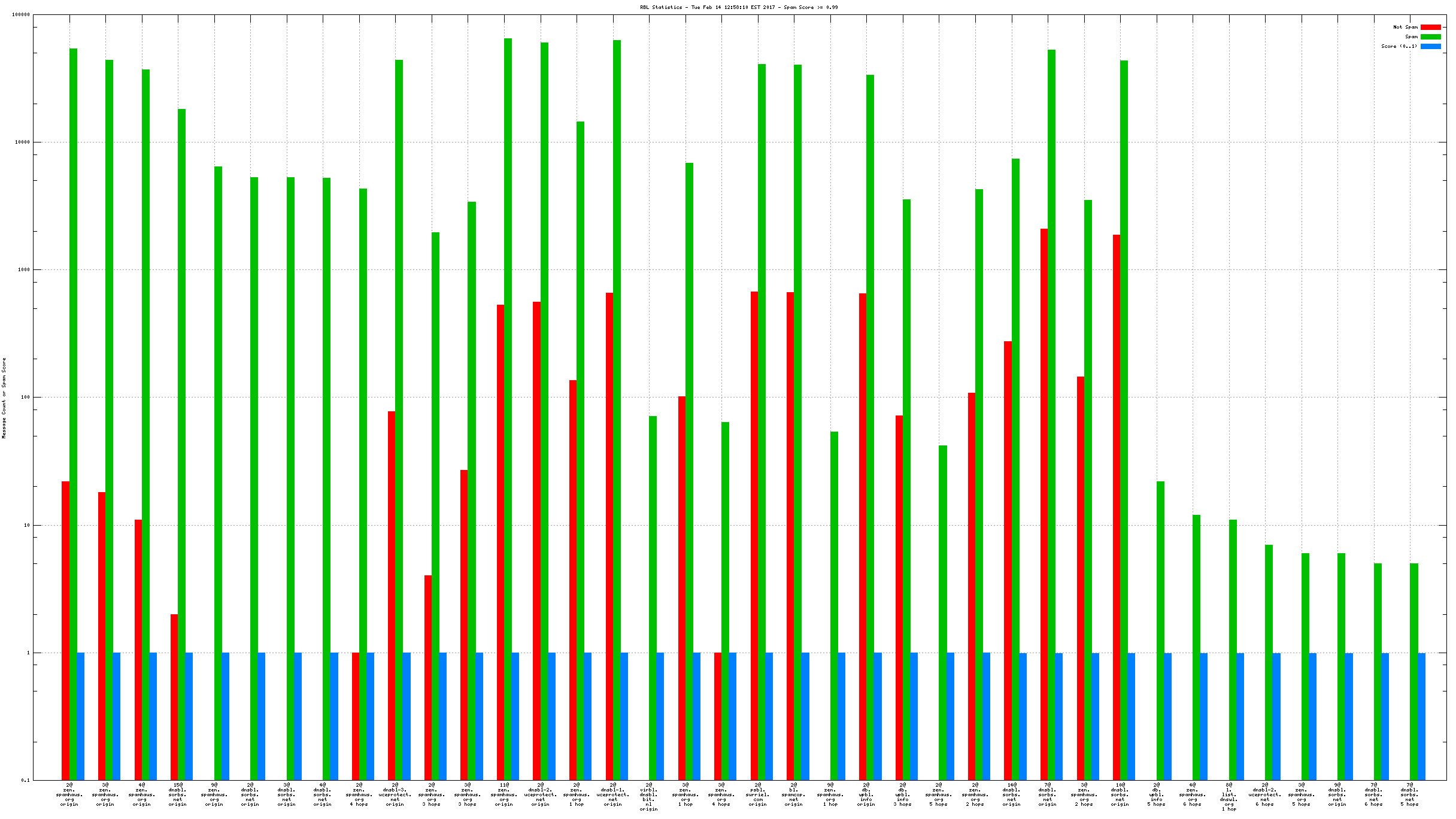Click the green Spam legend swatch
Viewport: 1456px width, 819px height.
1430,37
